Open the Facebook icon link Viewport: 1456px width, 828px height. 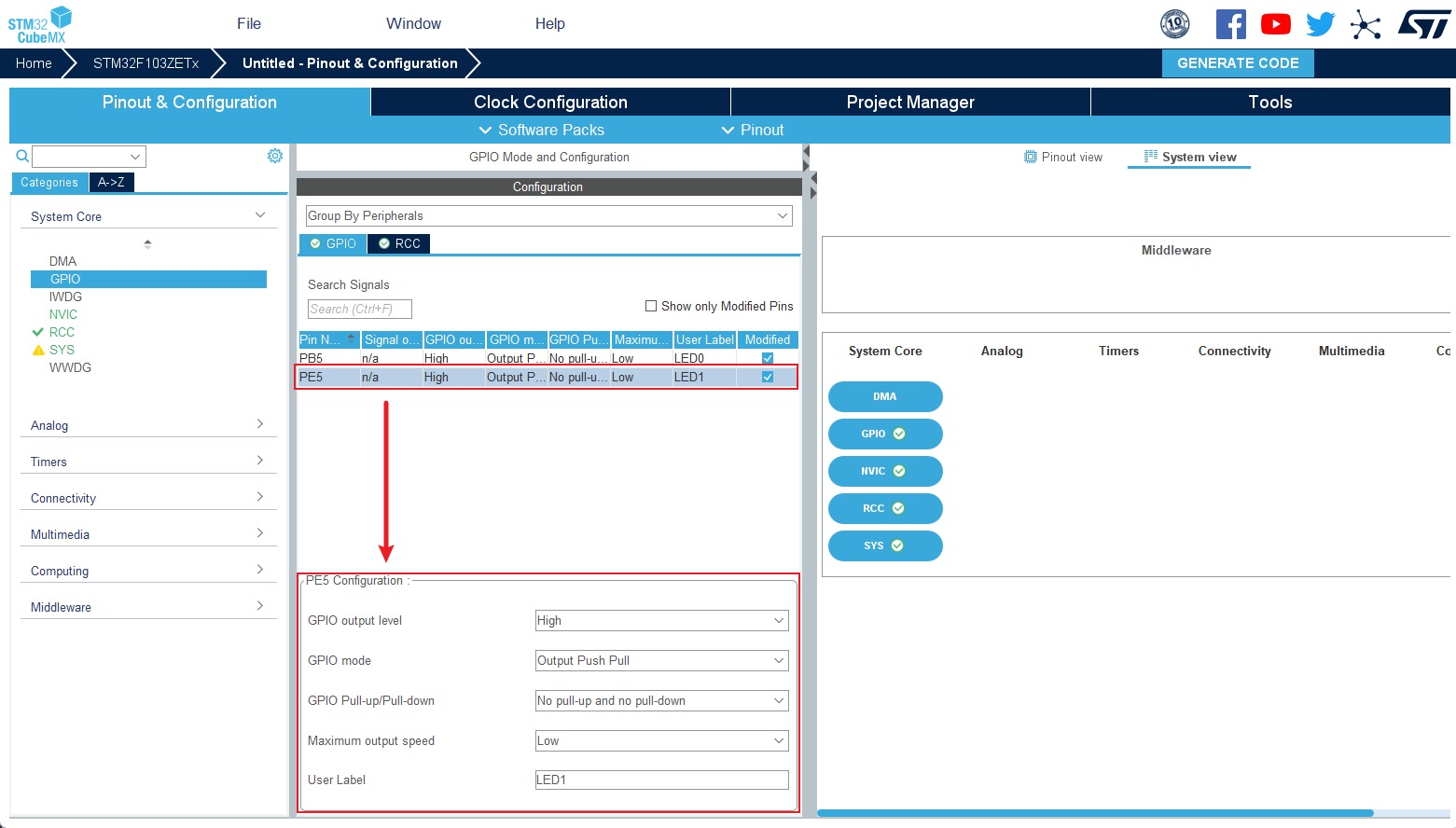click(x=1231, y=24)
